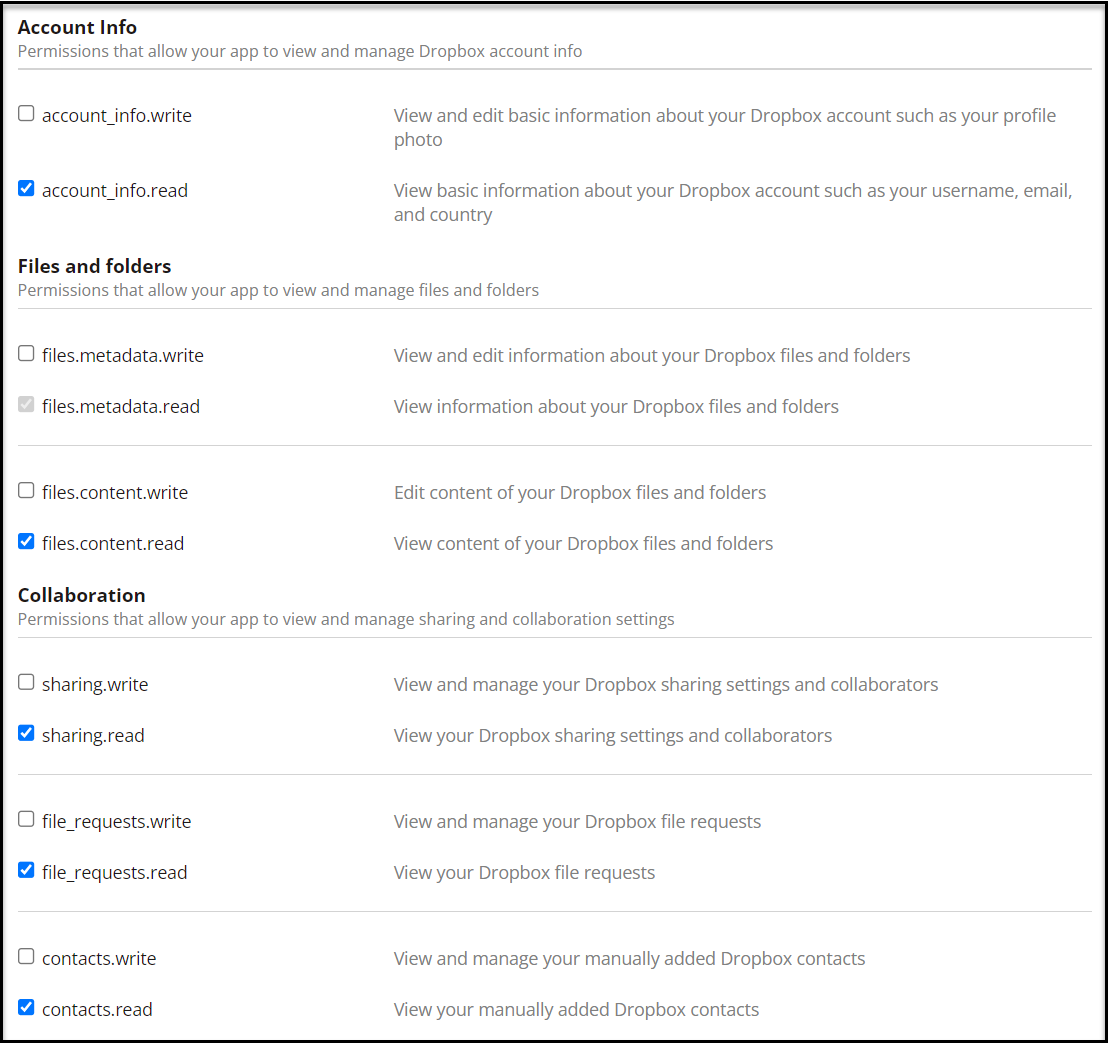Click the Files and folders heading

click(95, 266)
